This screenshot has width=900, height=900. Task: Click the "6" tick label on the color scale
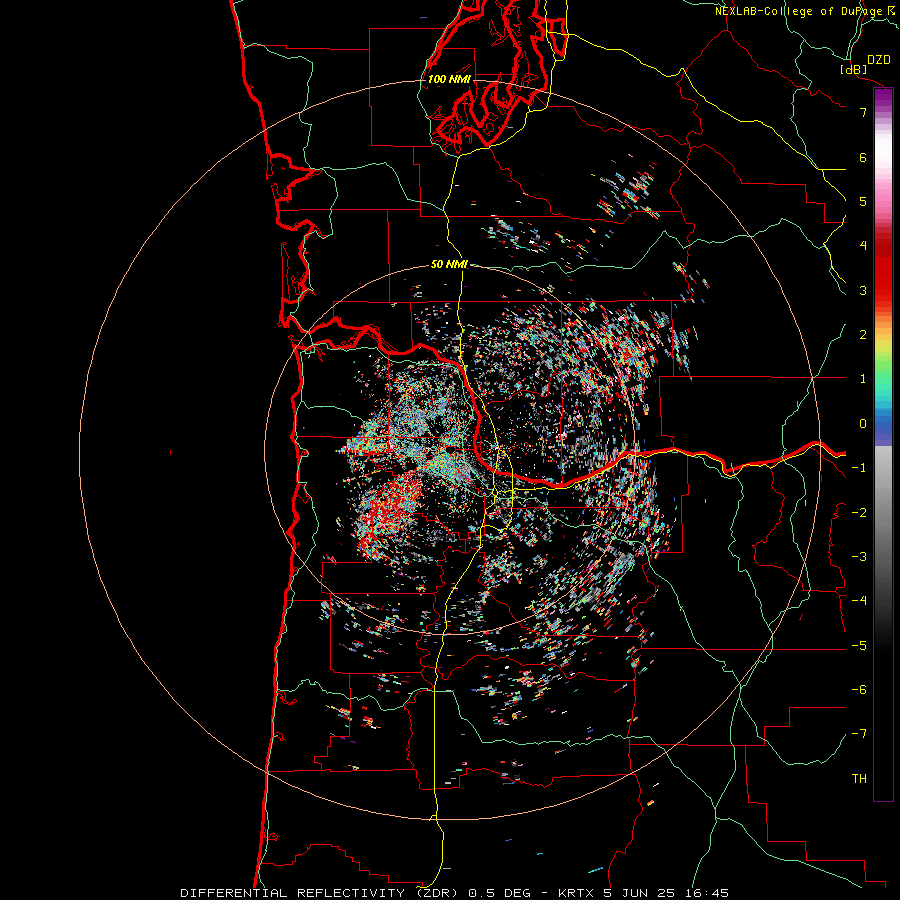863,157
